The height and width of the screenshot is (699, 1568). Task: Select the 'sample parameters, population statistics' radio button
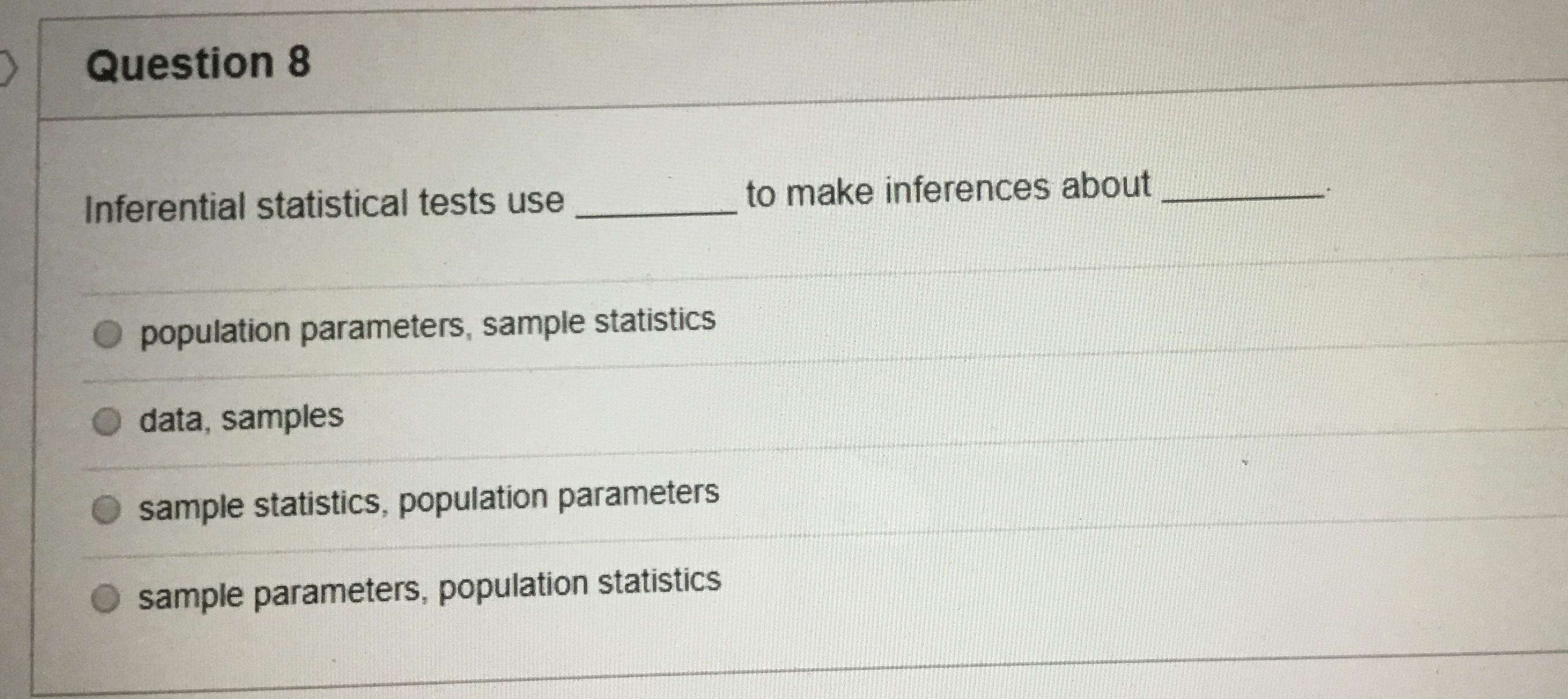tap(105, 598)
